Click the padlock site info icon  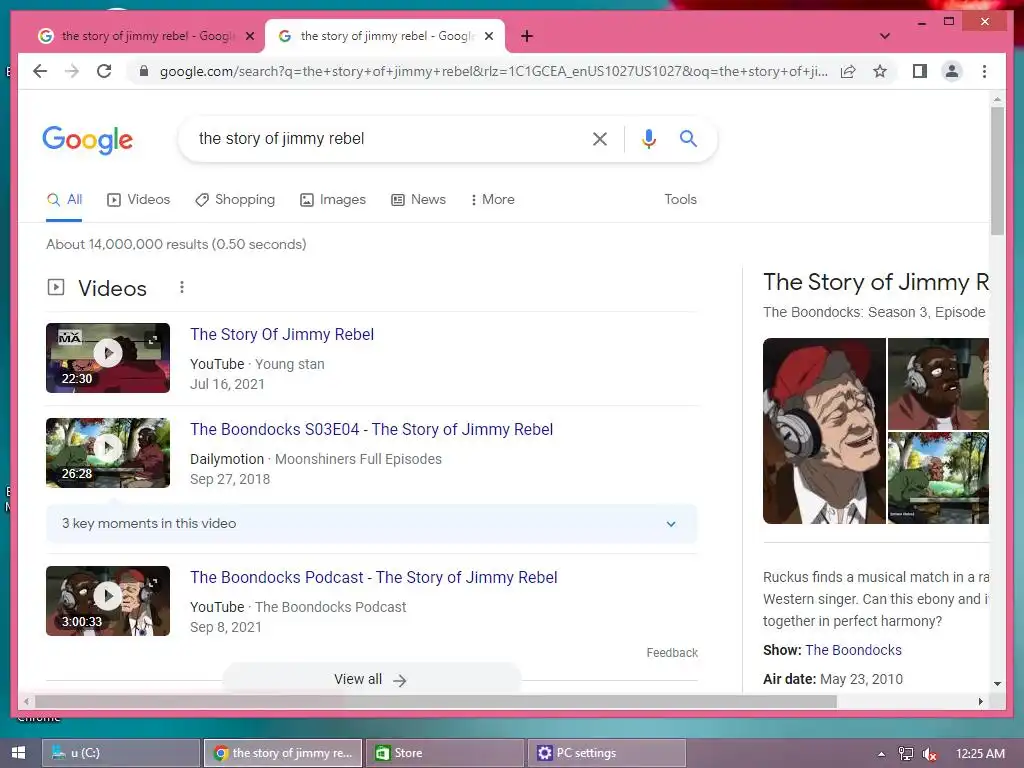144,71
